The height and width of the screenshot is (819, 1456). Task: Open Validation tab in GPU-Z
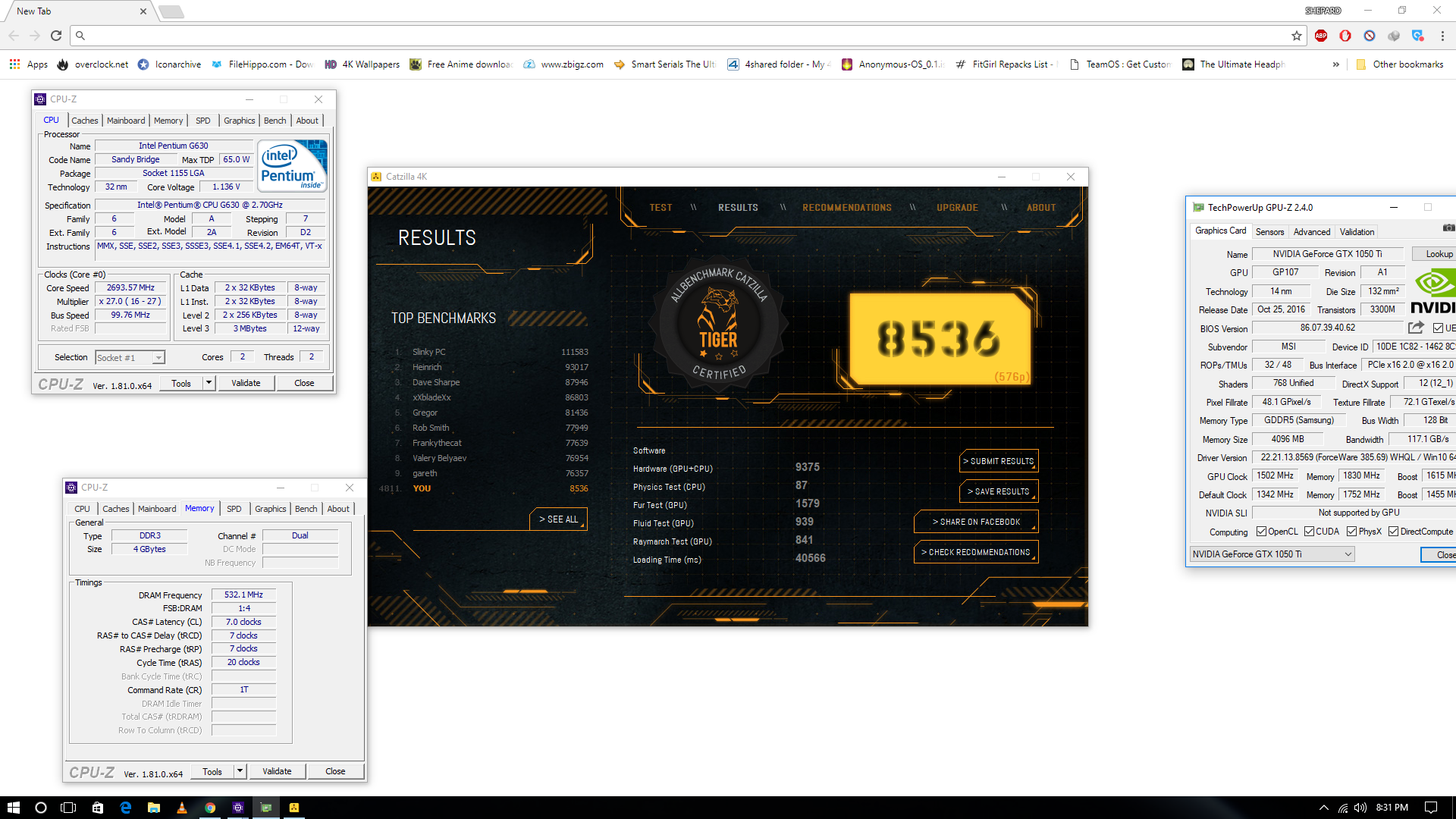[1357, 232]
